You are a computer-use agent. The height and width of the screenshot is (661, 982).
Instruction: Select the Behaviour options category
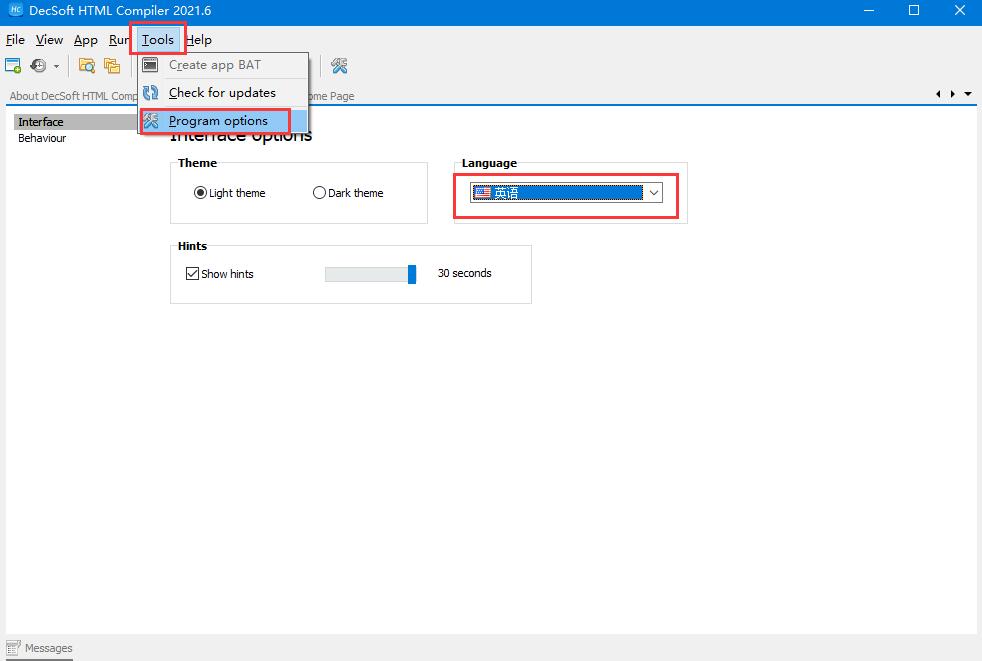click(42, 138)
